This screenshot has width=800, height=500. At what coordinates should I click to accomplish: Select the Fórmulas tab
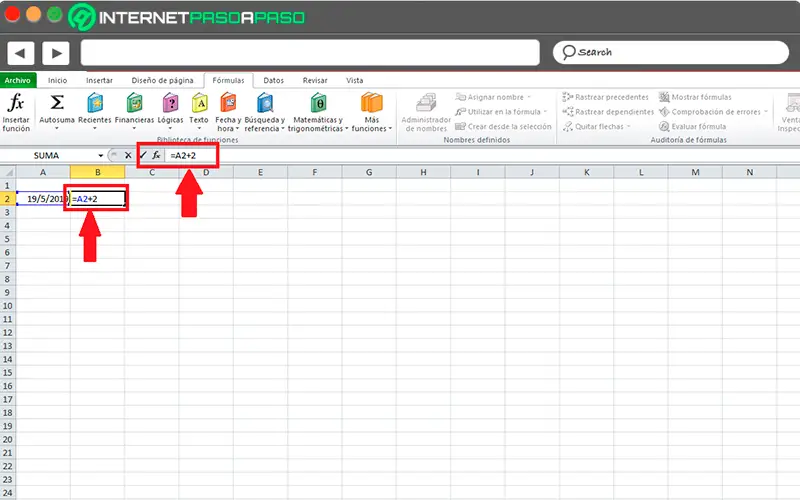click(x=229, y=80)
